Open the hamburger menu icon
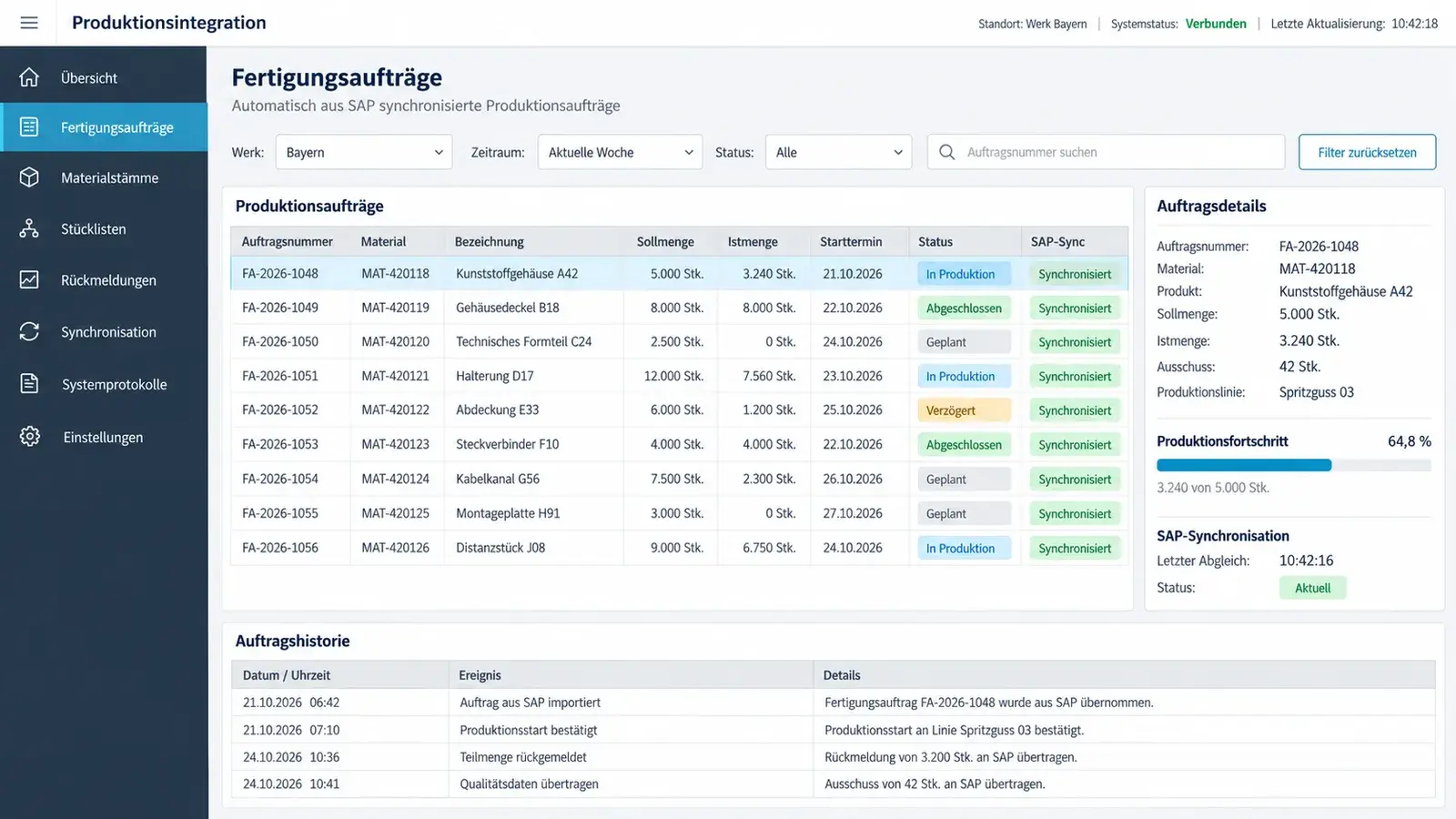Viewport: 1456px width, 819px height. point(29,23)
